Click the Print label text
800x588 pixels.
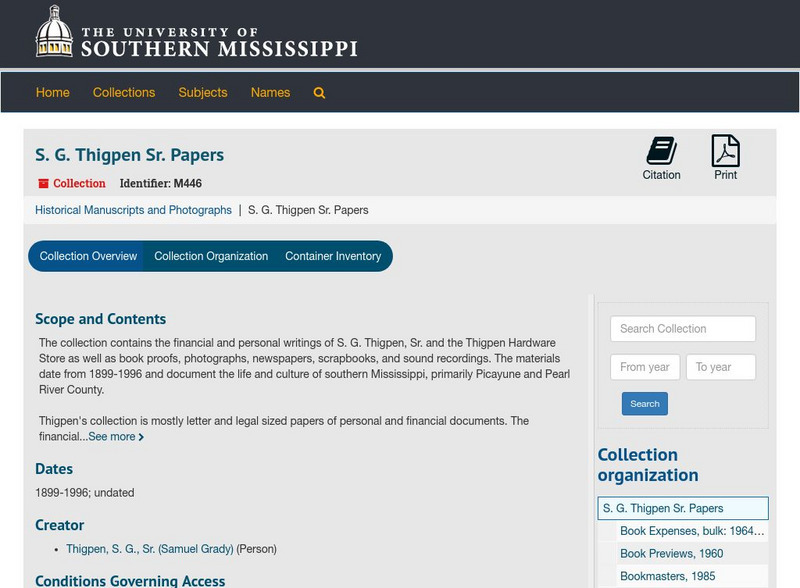pos(725,175)
